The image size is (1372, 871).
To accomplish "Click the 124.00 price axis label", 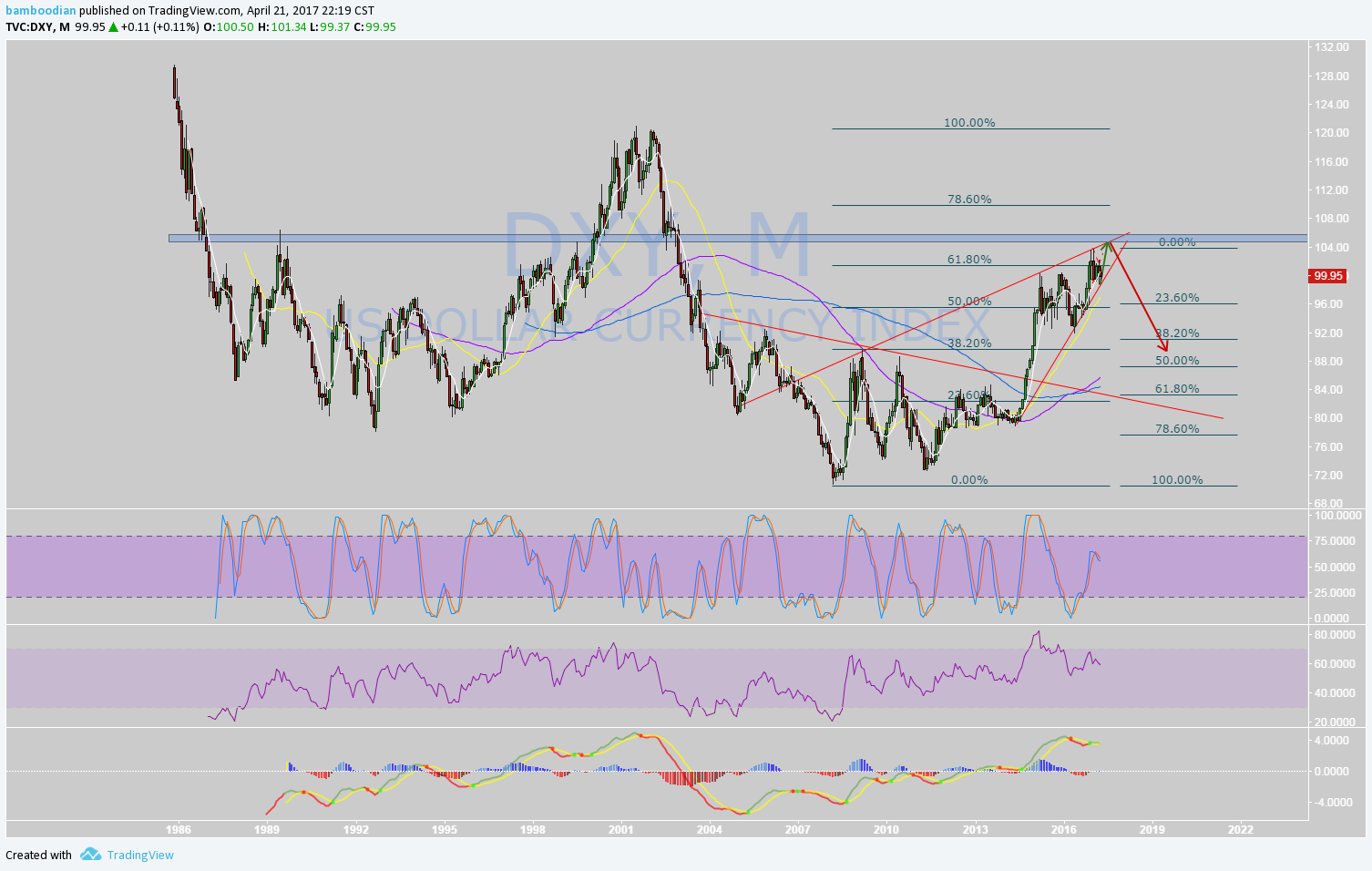I will [x=1332, y=105].
